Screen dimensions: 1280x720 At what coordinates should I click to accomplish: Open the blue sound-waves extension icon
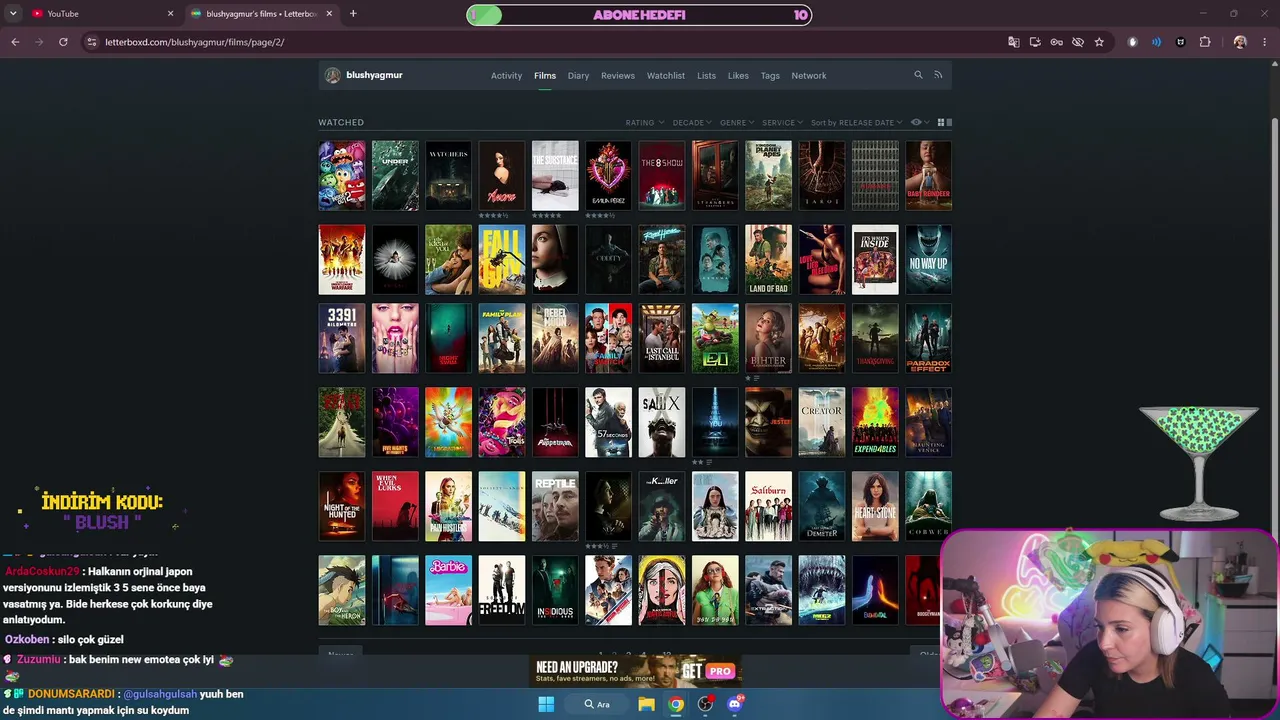coord(1156,42)
